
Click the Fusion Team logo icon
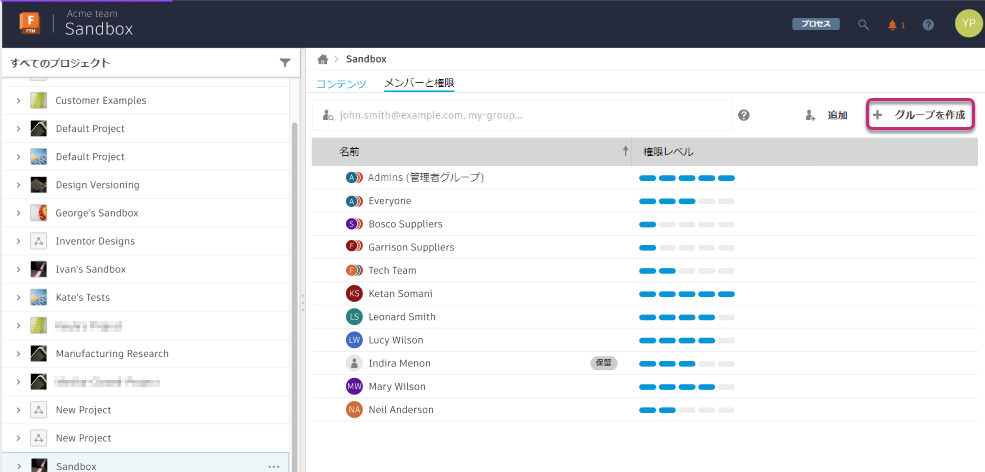coord(28,24)
